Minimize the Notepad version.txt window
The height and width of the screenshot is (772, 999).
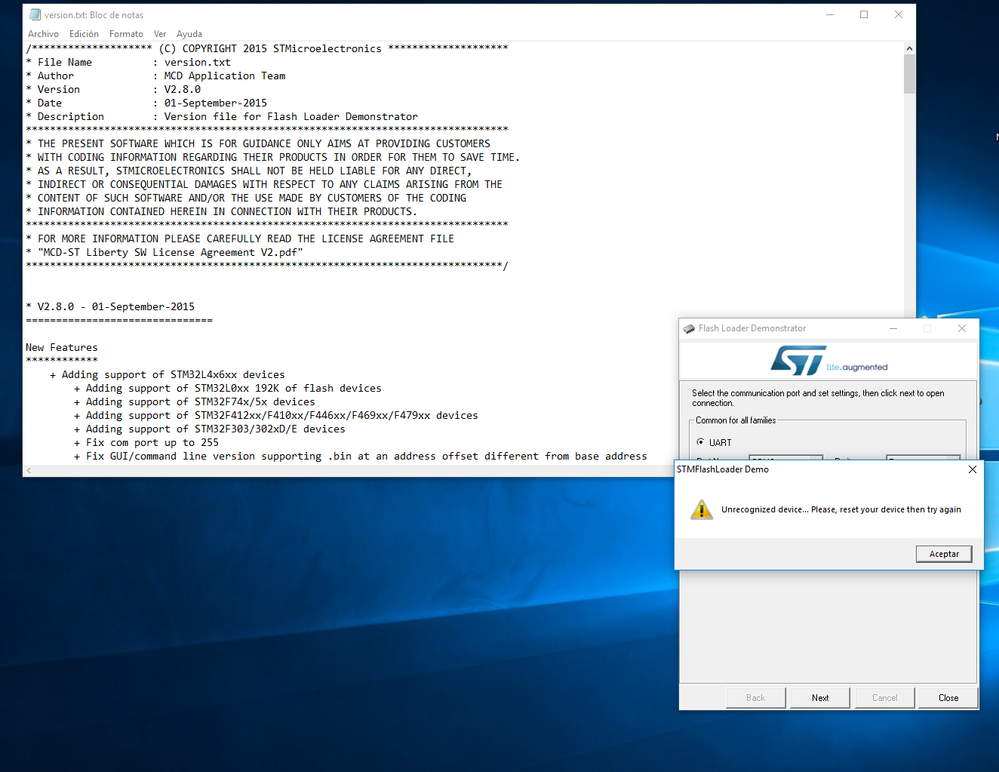click(830, 15)
